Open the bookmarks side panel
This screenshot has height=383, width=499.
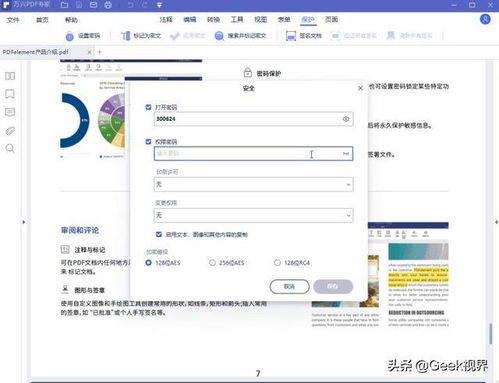pos(10,94)
